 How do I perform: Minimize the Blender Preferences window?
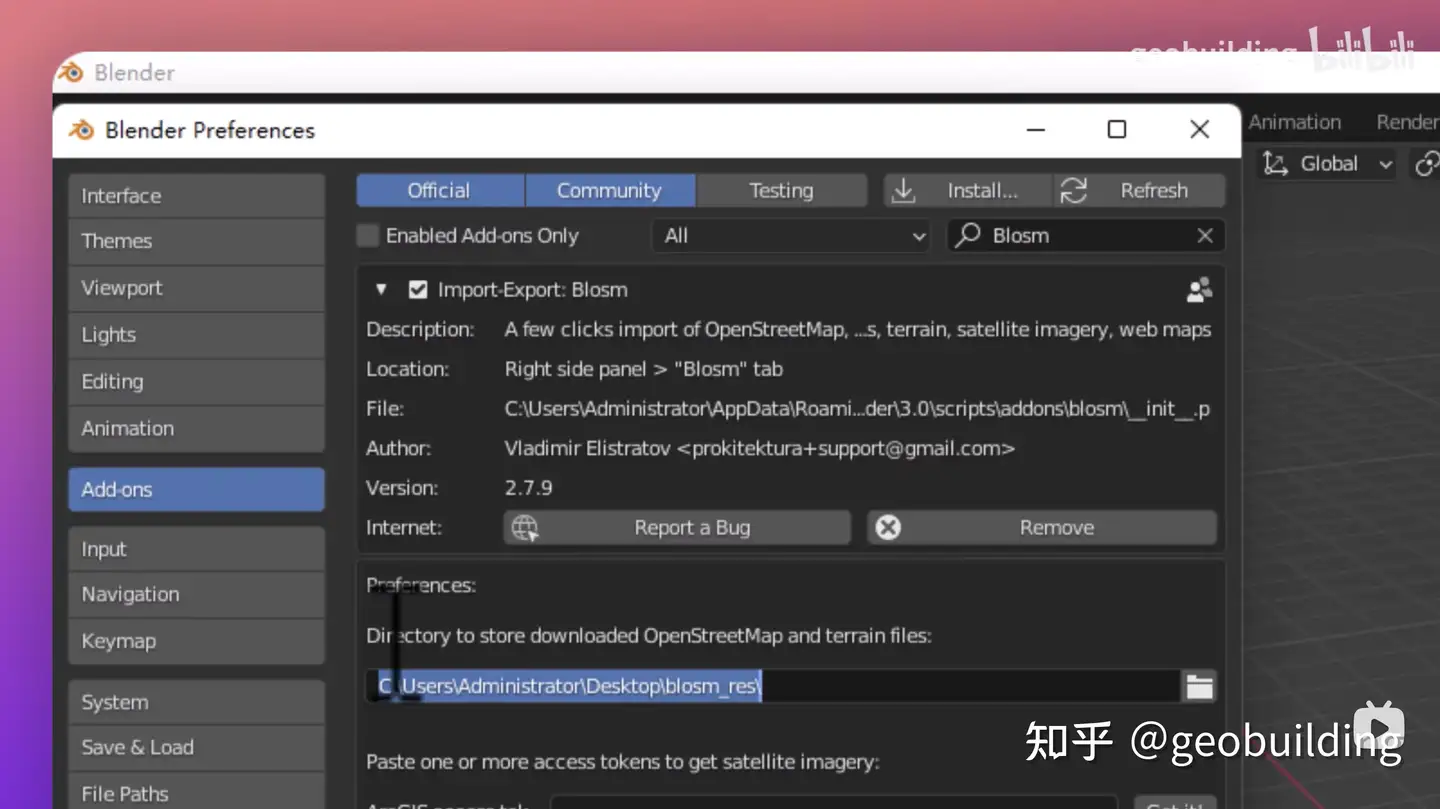click(x=1036, y=129)
